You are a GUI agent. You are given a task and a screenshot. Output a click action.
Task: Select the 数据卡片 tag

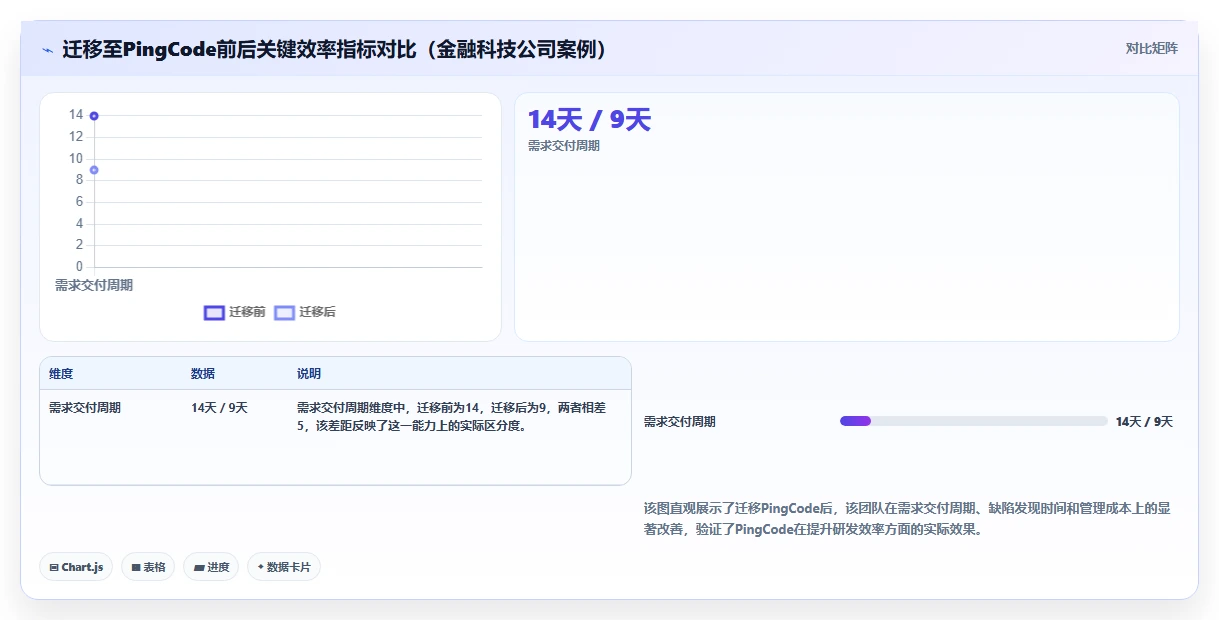(x=284, y=567)
